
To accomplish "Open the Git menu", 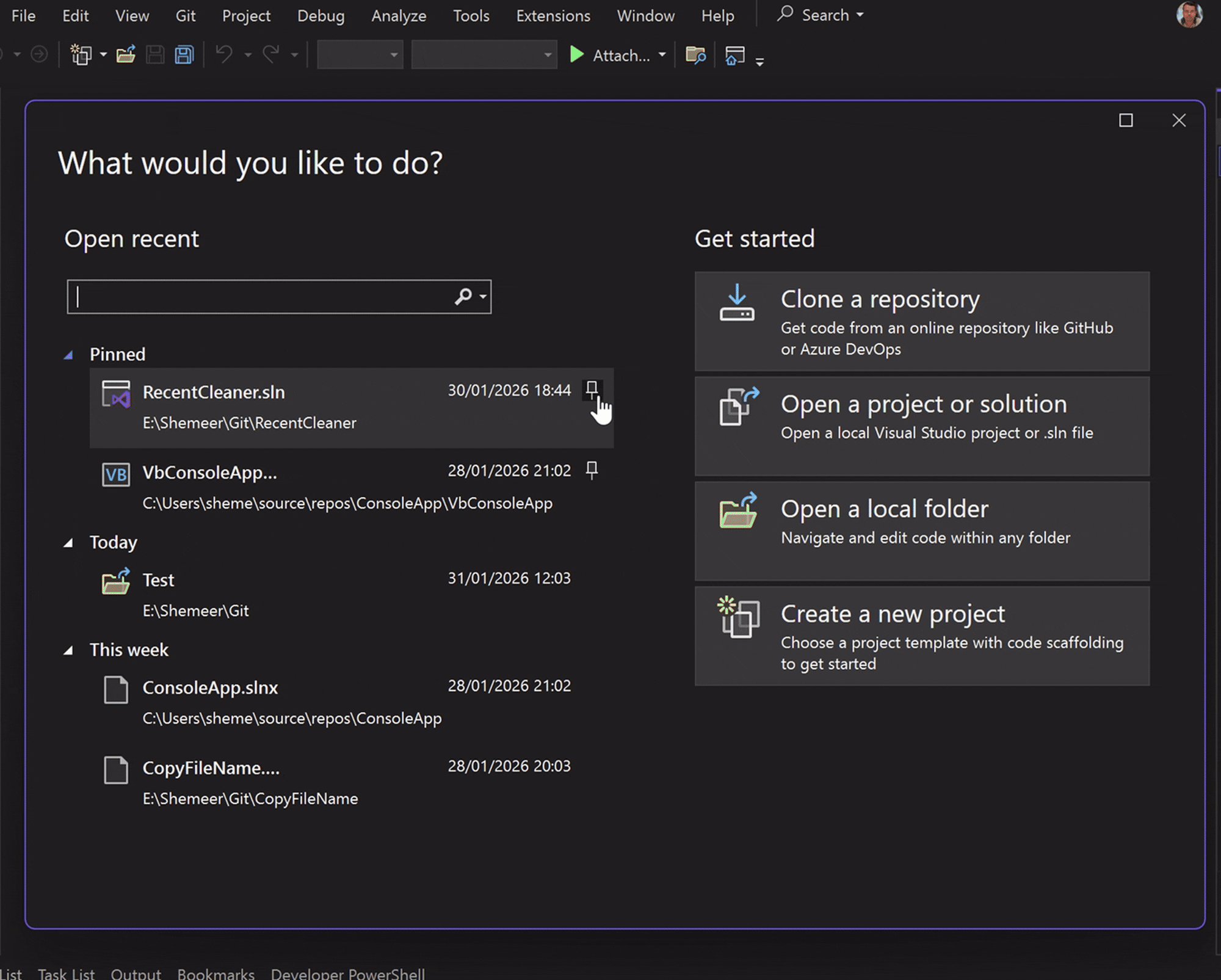I will (186, 16).
